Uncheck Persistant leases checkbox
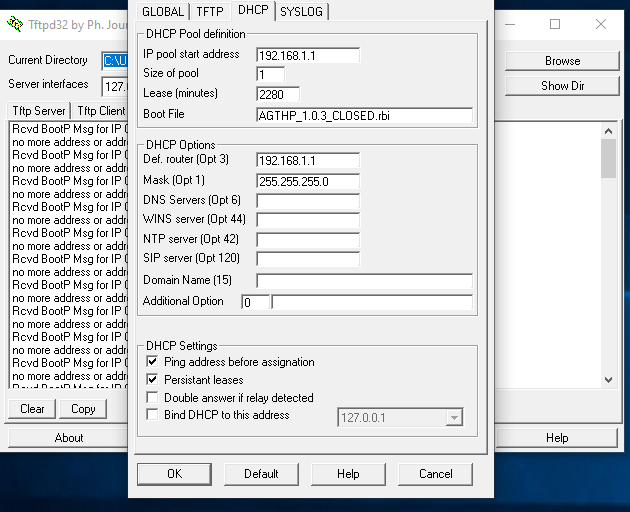The height and width of the screenshot is (512, 630). (x=152, y=379)
